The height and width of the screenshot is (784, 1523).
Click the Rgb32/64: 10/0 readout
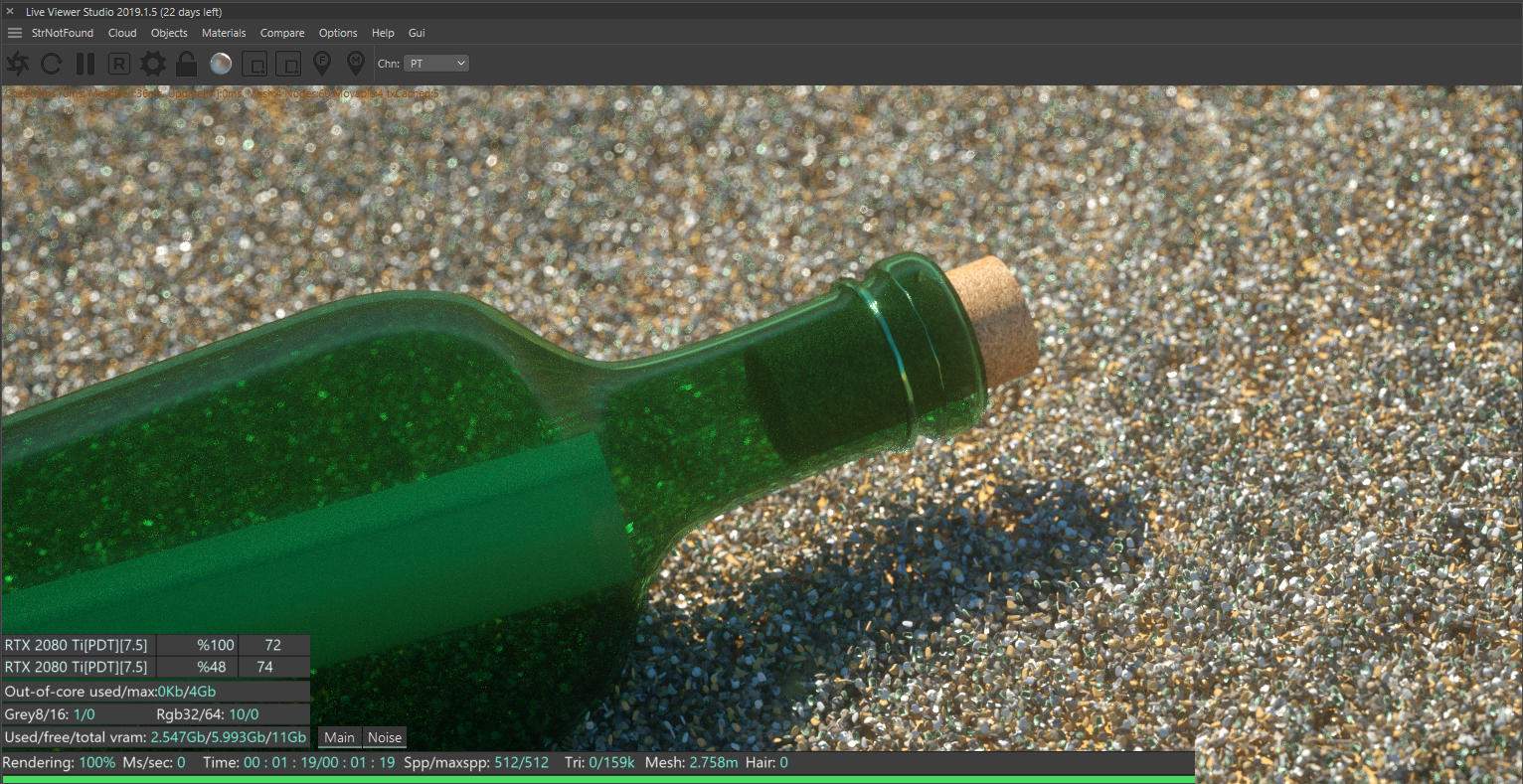coord(208,714)
